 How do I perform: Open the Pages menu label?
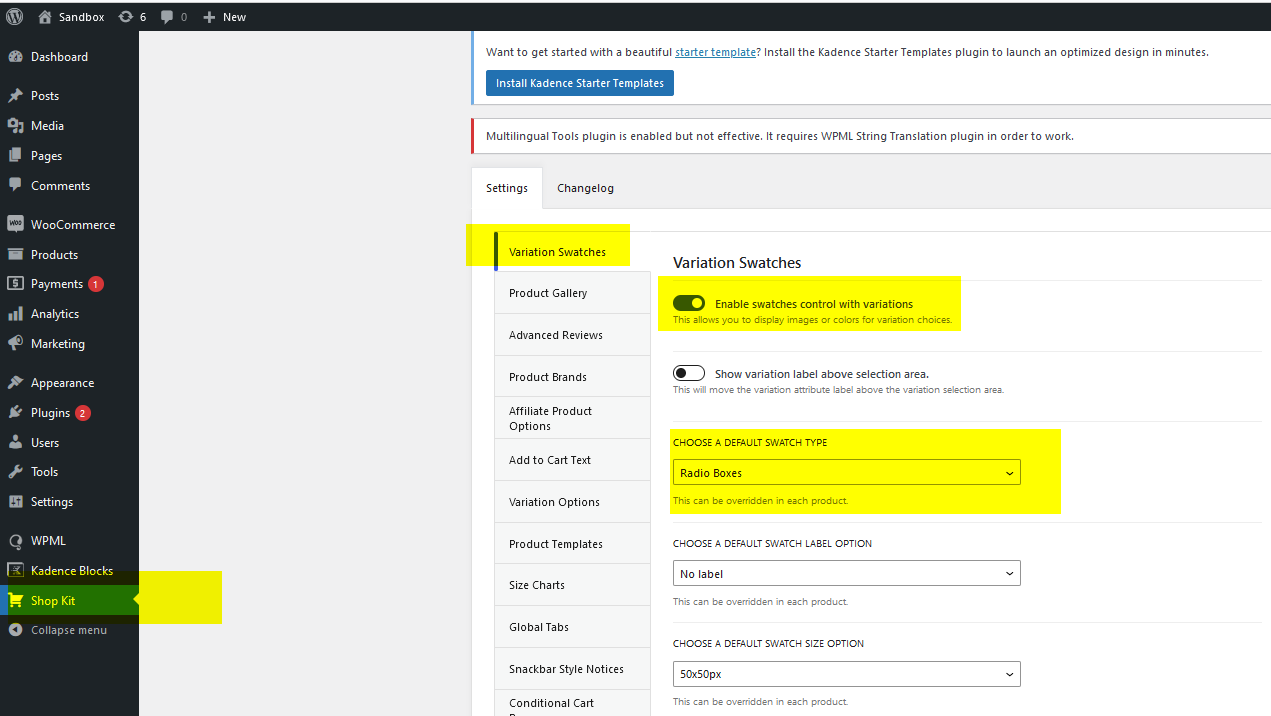pos(46,156)
